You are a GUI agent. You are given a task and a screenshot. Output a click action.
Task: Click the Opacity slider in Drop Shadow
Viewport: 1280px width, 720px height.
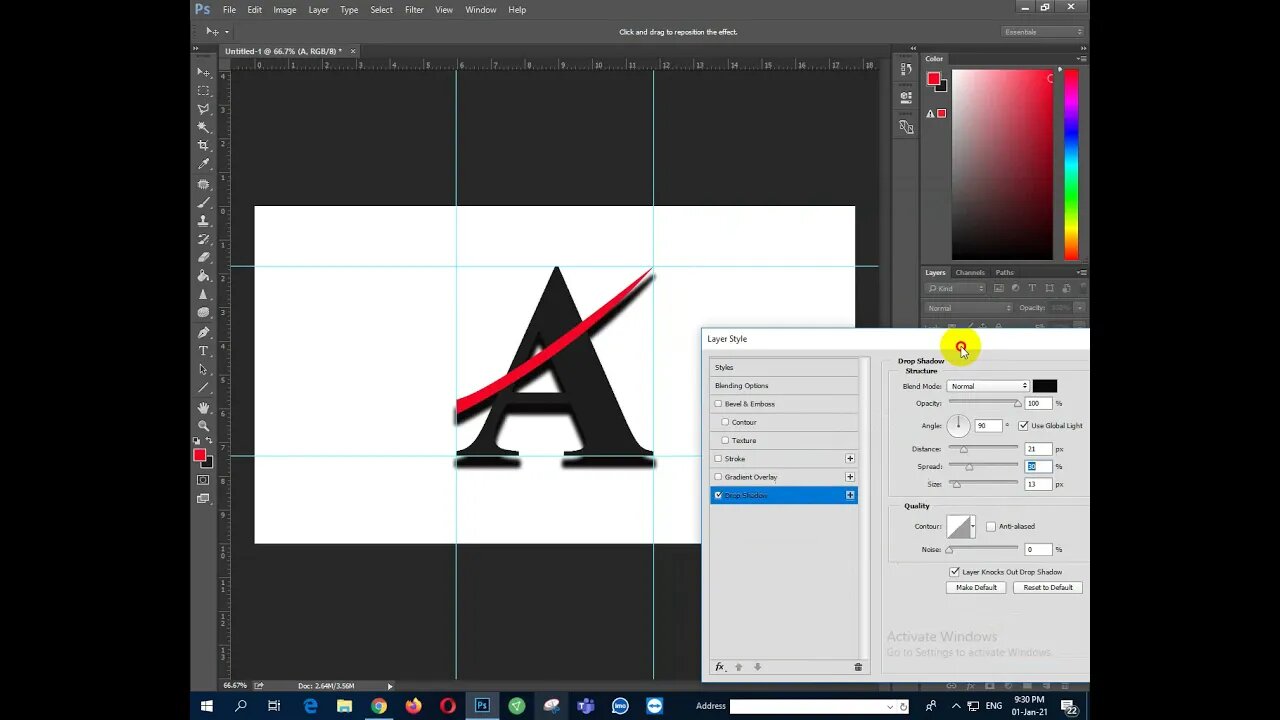coord(984,403)
